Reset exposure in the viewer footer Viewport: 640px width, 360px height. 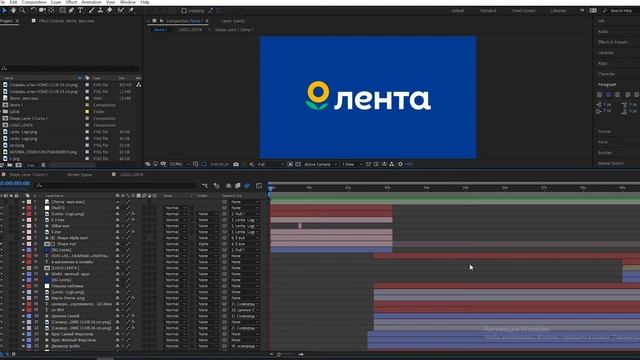click(x=400, y=164)
